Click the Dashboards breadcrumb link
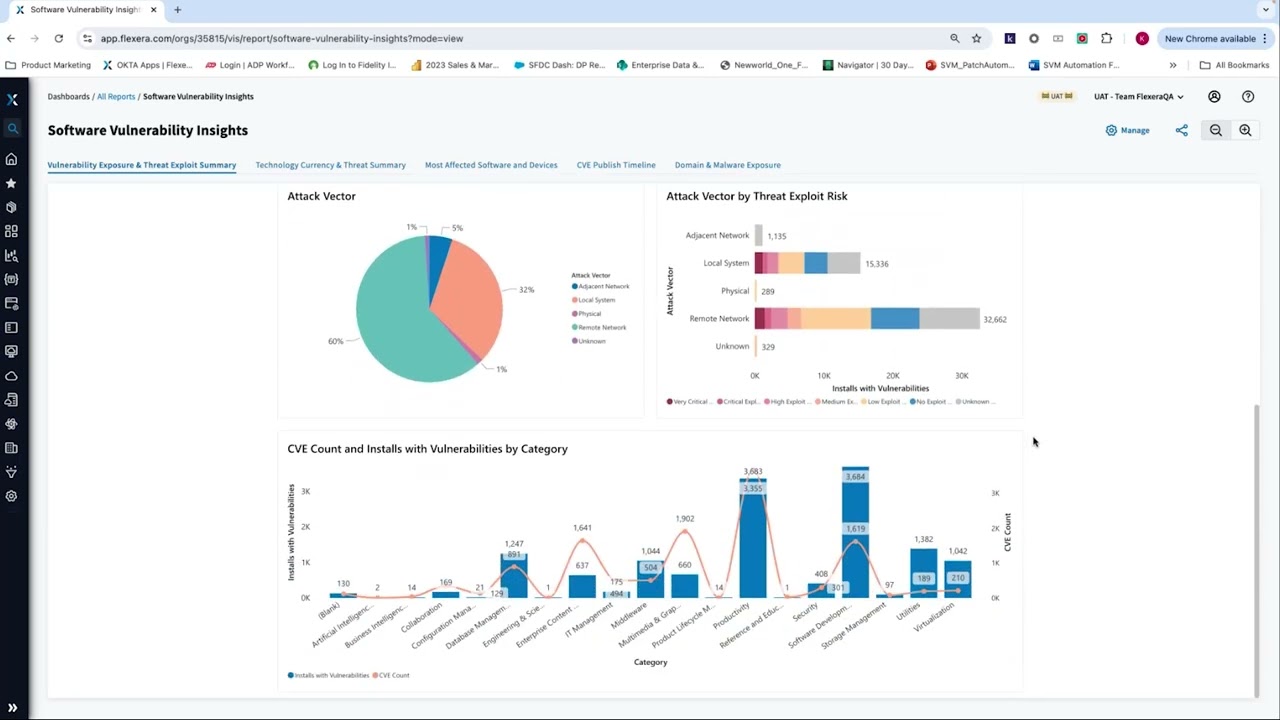Viewport: 1280px width, 720px height. point(69,97)
